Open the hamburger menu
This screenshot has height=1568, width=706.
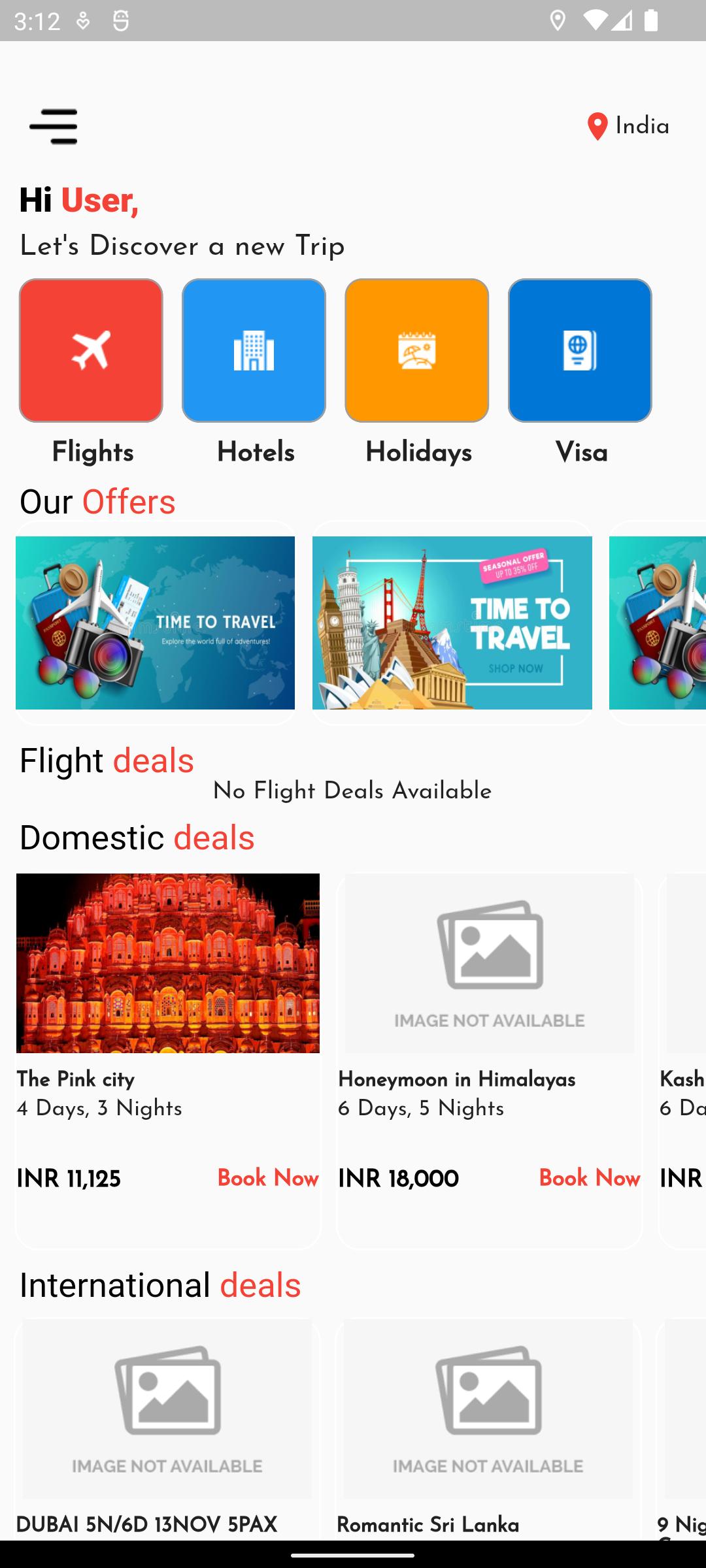tap(54, 127)
